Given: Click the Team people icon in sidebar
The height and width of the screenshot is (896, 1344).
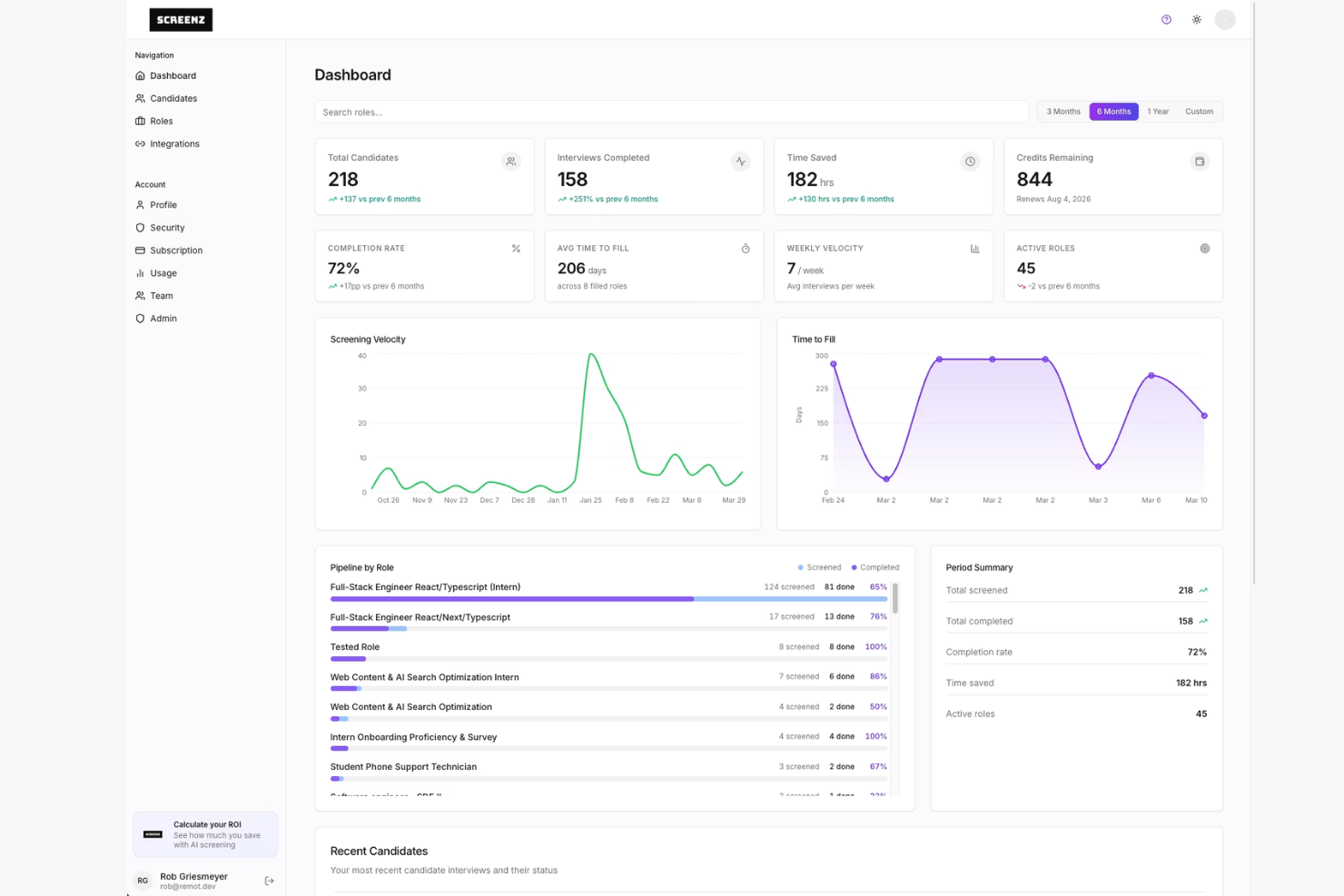Looking at the screenshot, I should point(140,296).
